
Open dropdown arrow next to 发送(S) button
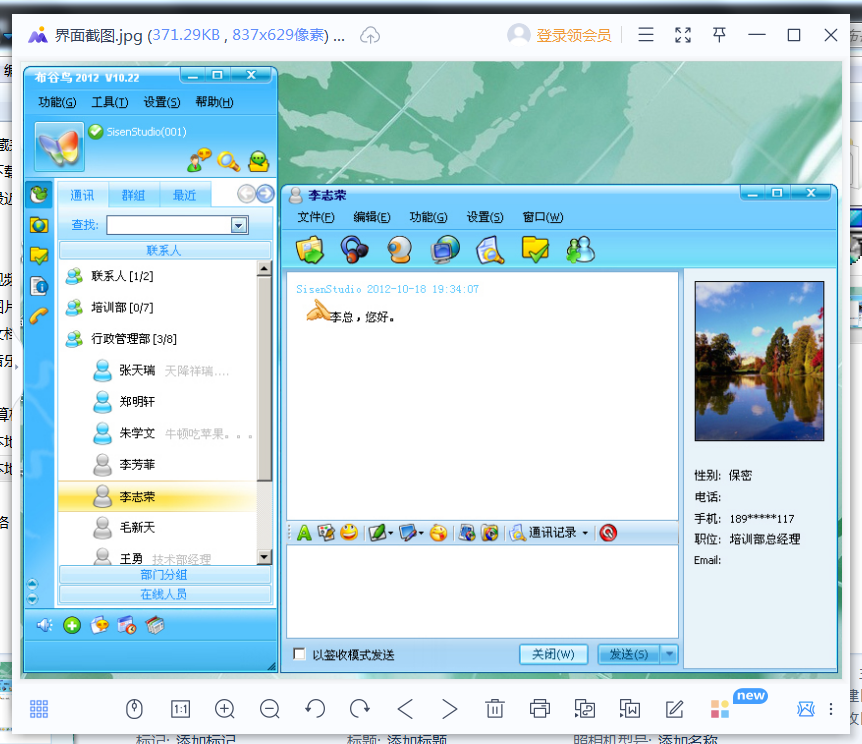click(669, 654)
